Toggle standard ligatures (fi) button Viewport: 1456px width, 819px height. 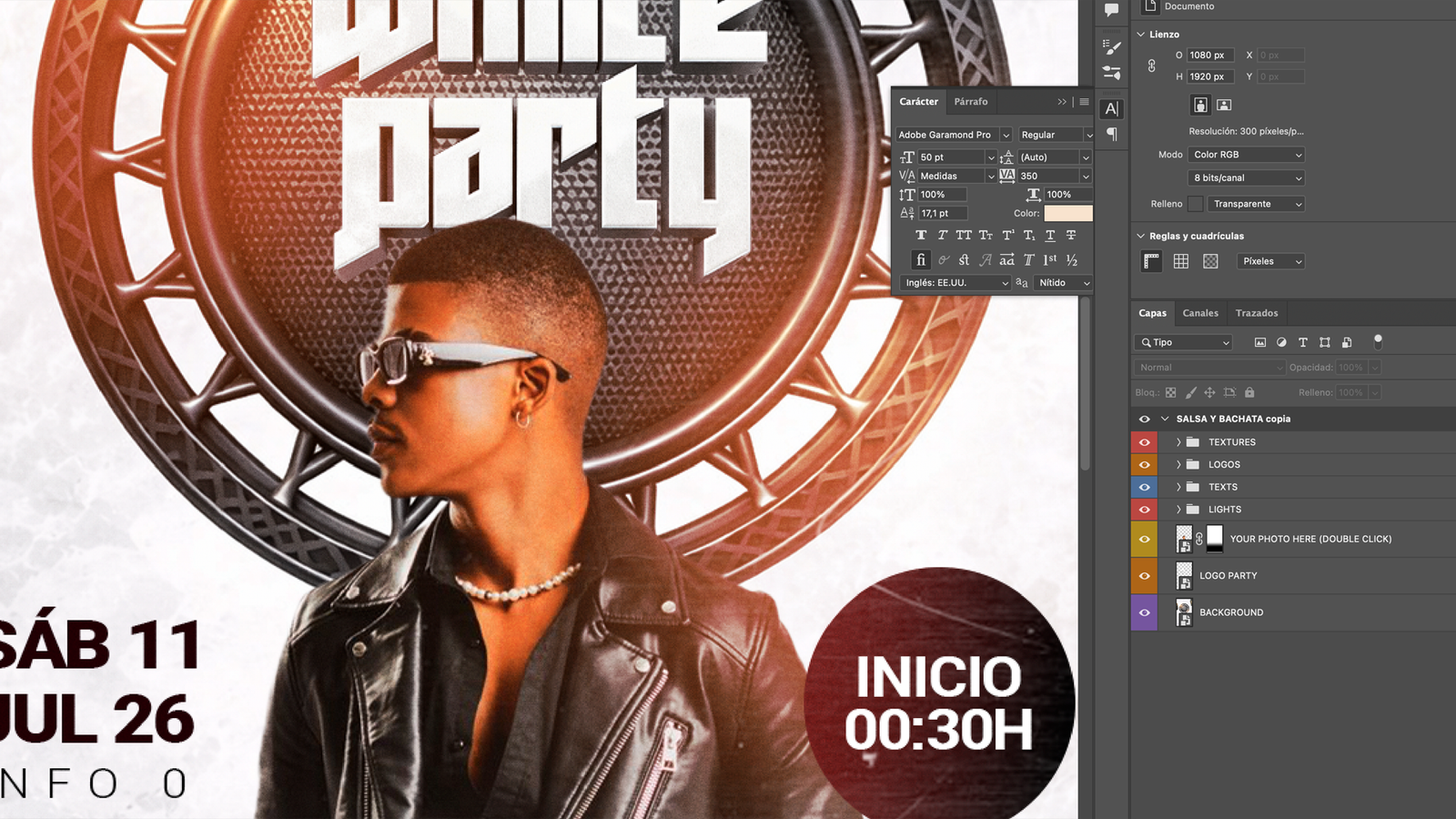pos(921,260)
